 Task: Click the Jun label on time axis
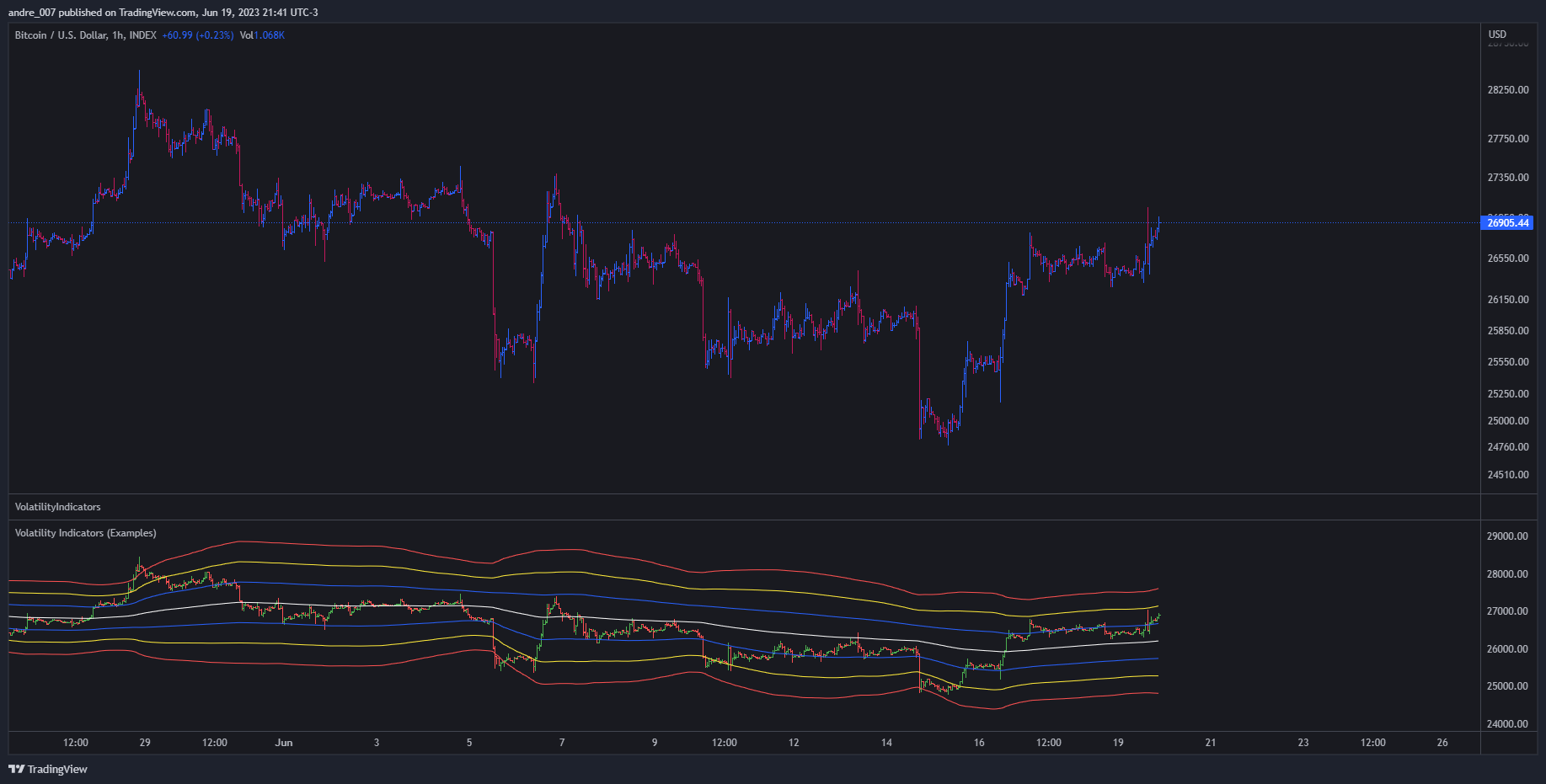284,743
